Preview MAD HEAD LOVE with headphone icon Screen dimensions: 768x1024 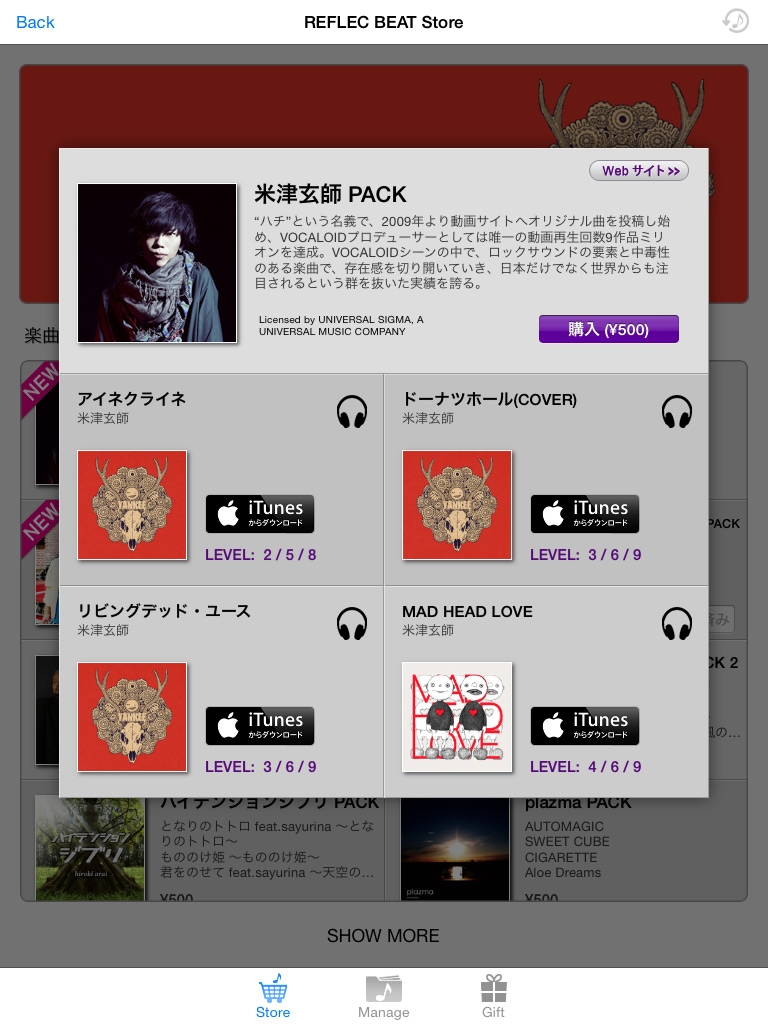[677, 624]
